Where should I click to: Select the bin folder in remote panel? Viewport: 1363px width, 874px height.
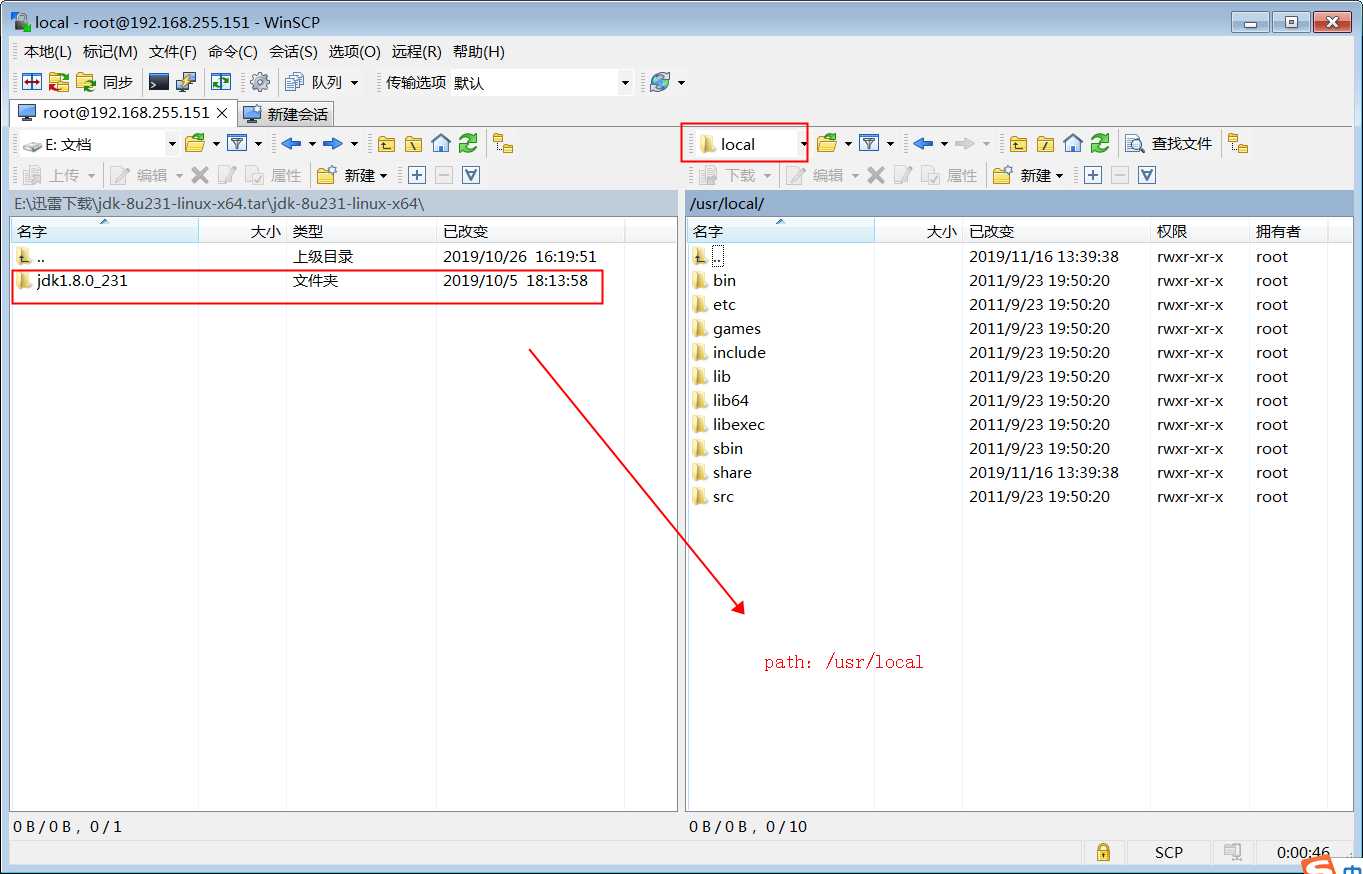[x=725, y=281]
